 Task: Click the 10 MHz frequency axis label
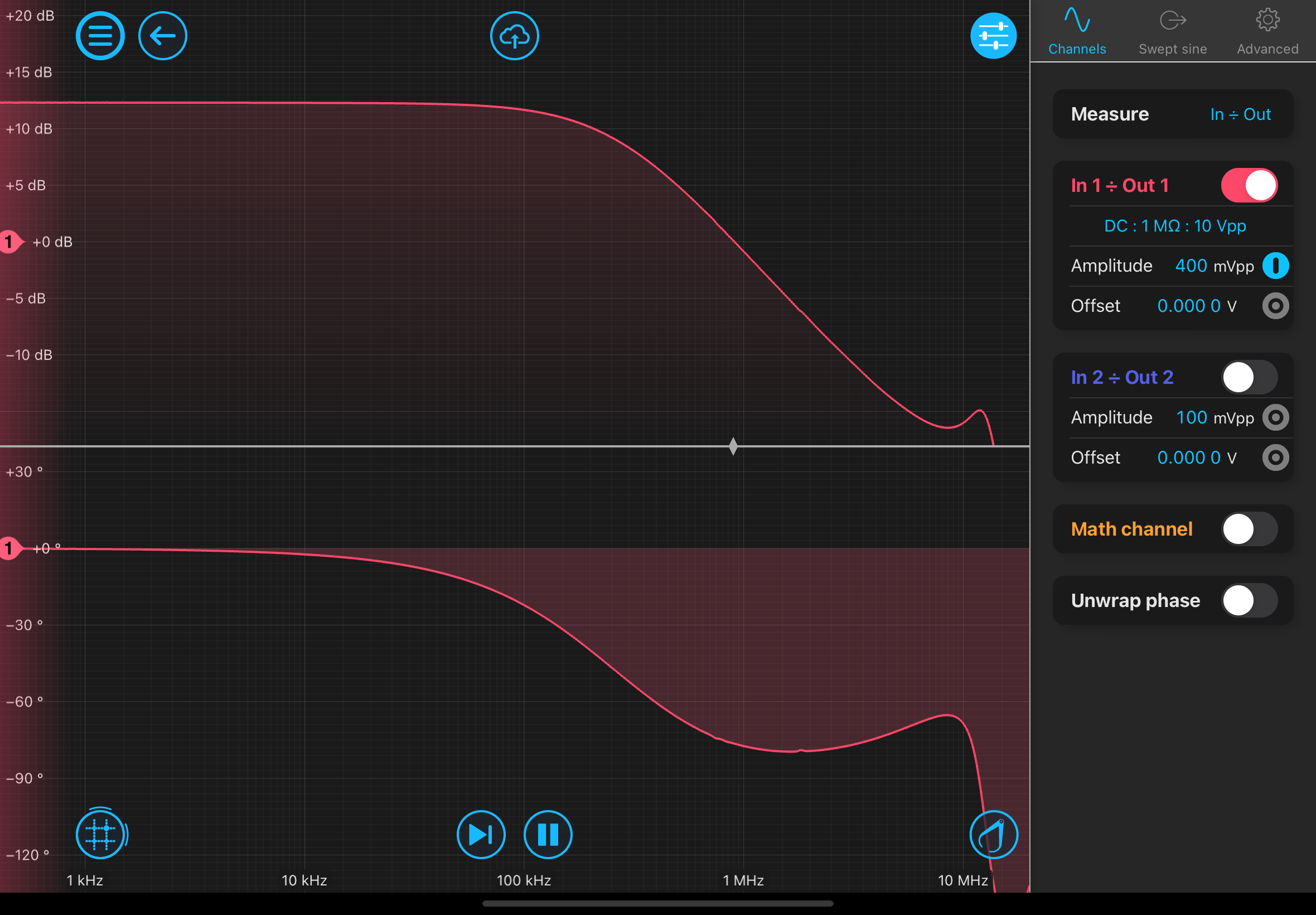962,880
